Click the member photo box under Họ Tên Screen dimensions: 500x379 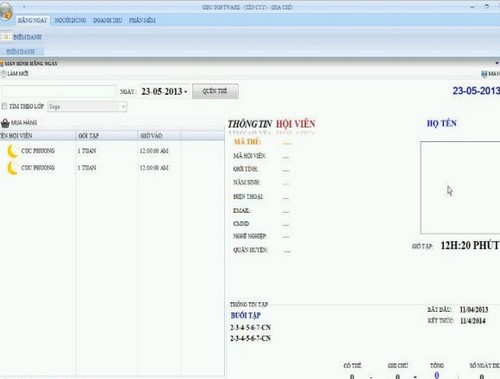pyautogui.click(x=460, y=188)
